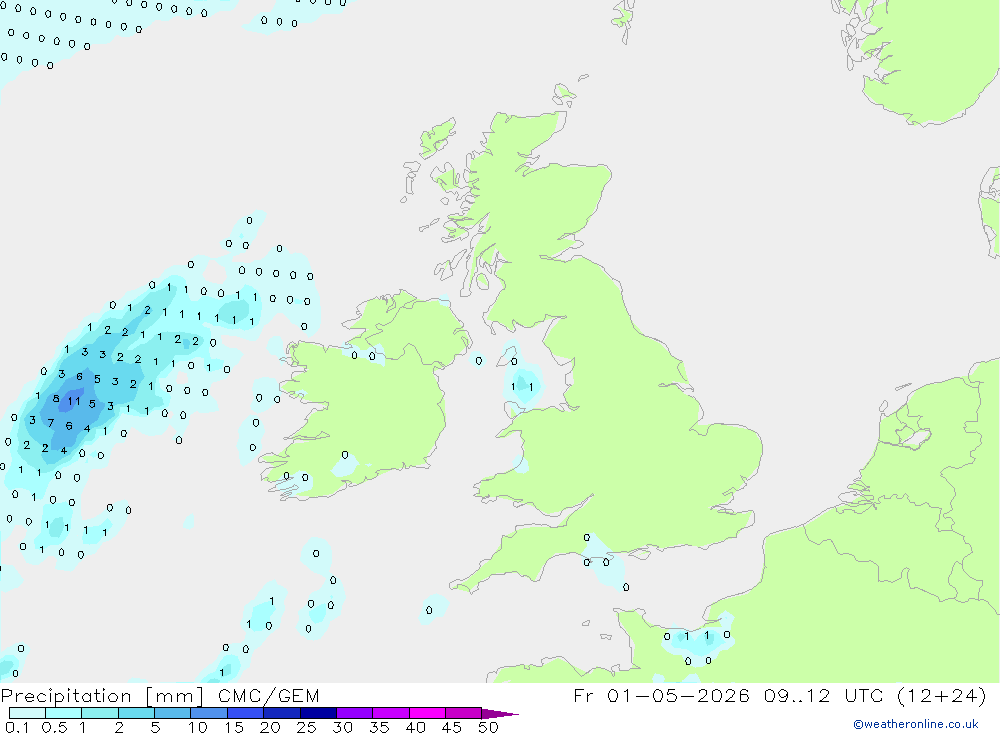Click the '35' legend scale label

379,727
